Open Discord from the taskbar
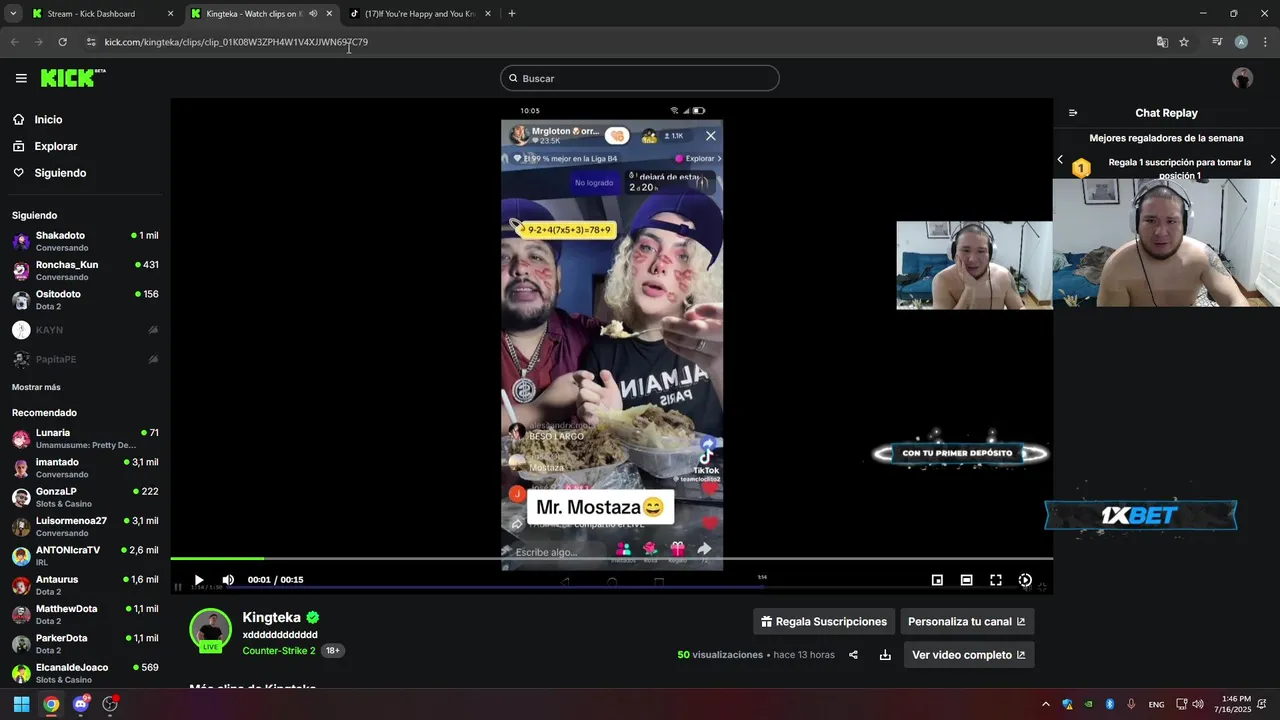Image resolution: width=1280 pixels, height=720 pixels. (81, 704)
